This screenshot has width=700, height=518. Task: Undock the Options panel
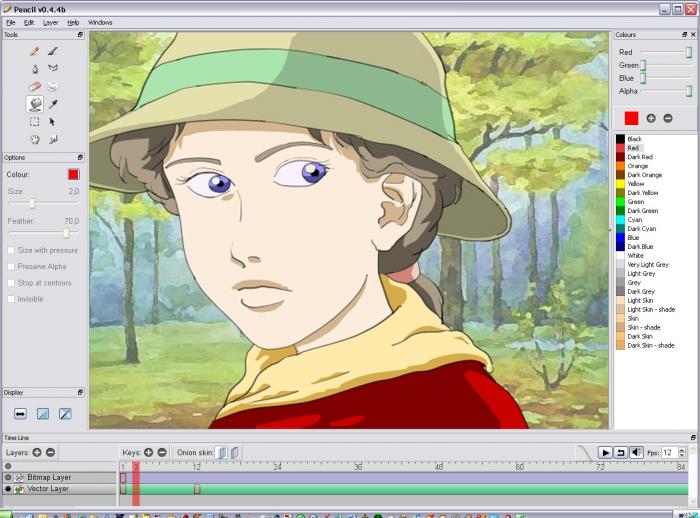point(80,157)
